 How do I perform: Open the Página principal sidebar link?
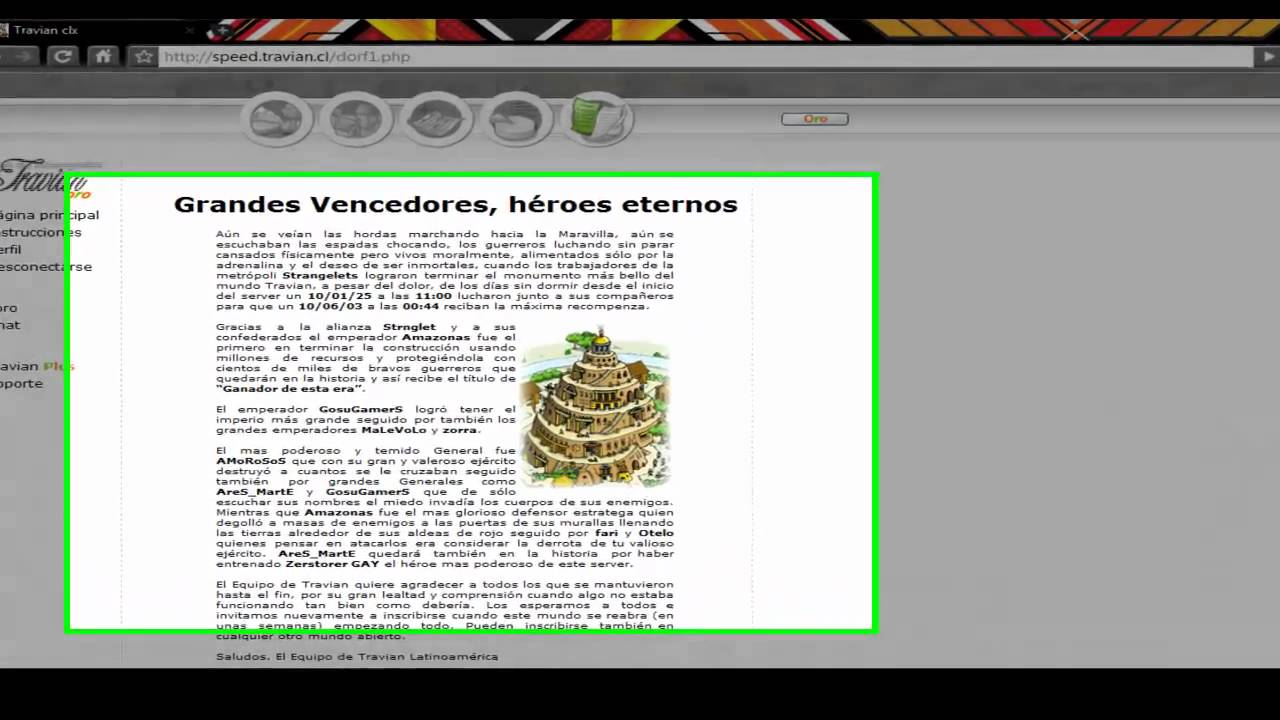(50, 215)
